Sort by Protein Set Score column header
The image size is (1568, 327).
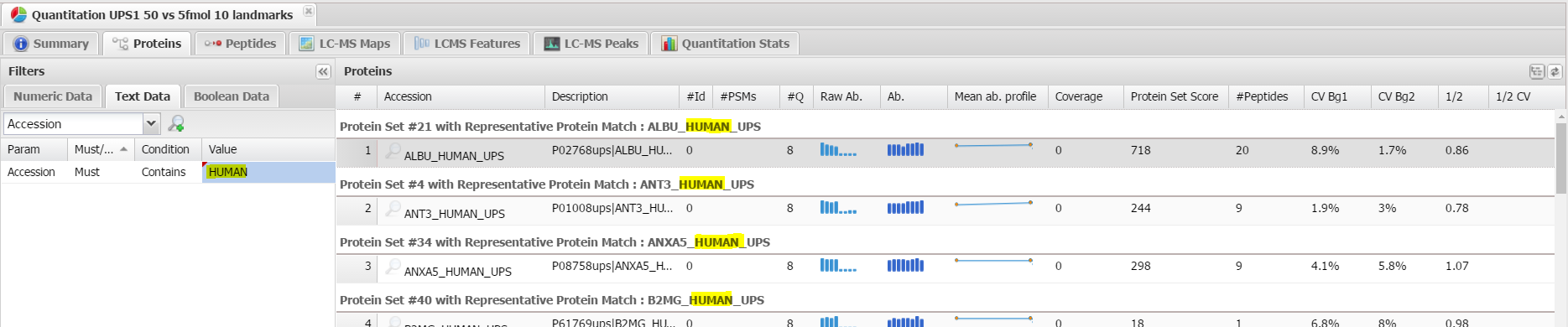pyautogui.click(x=1176, y=96)
